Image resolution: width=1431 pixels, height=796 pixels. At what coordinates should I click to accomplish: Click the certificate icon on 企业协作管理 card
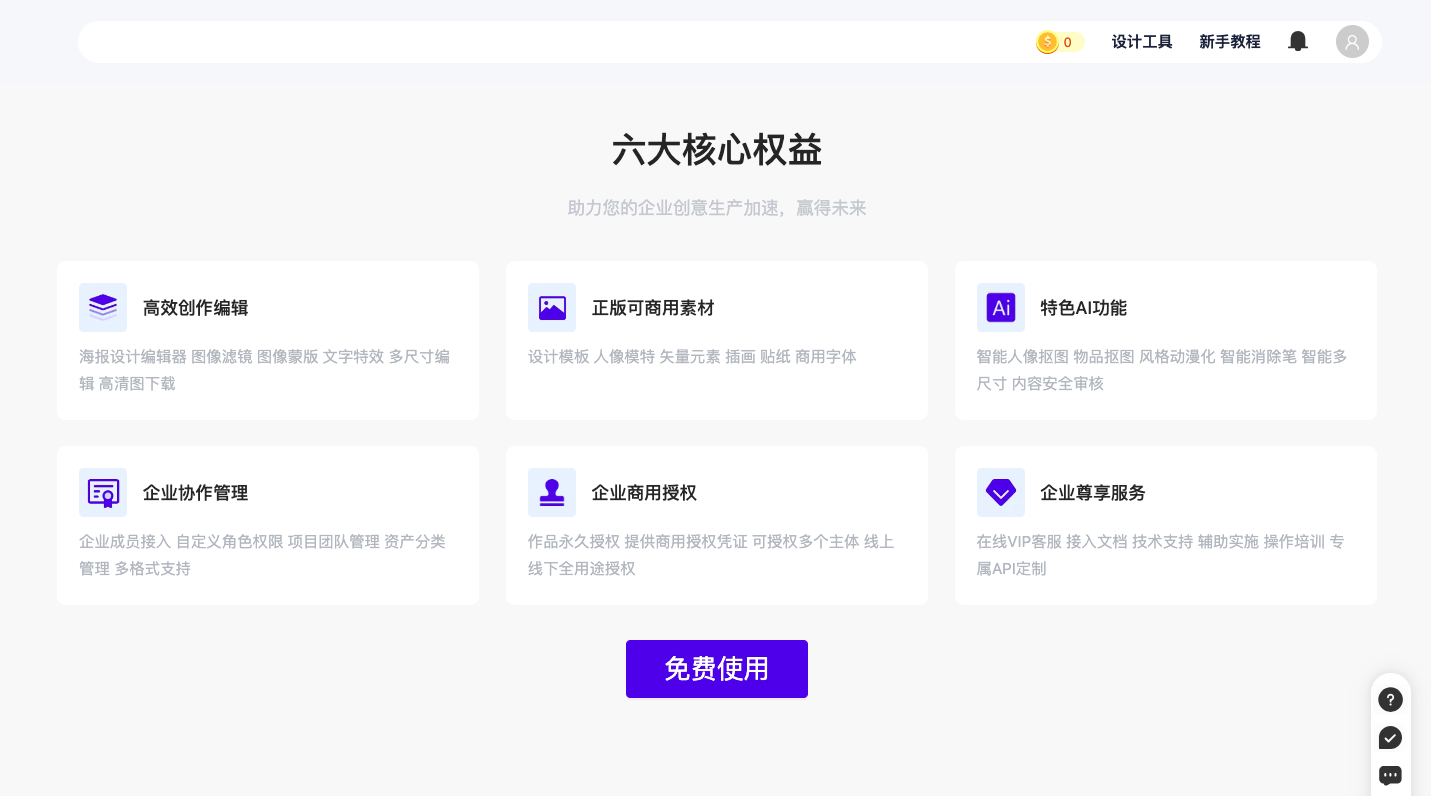[x=103, y=493]
